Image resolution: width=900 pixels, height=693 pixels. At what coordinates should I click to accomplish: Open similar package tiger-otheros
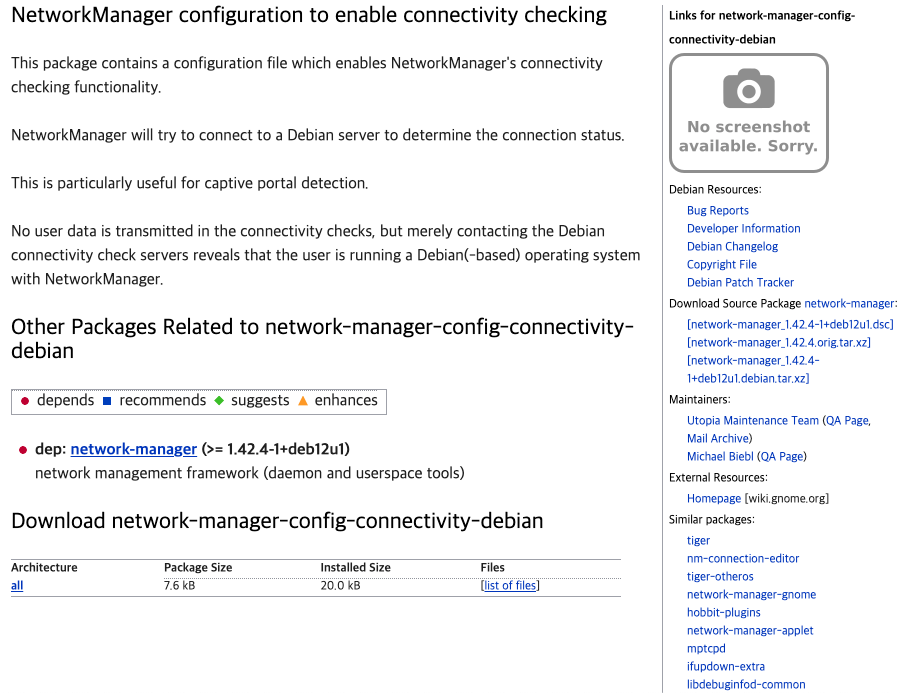point(720,576)
